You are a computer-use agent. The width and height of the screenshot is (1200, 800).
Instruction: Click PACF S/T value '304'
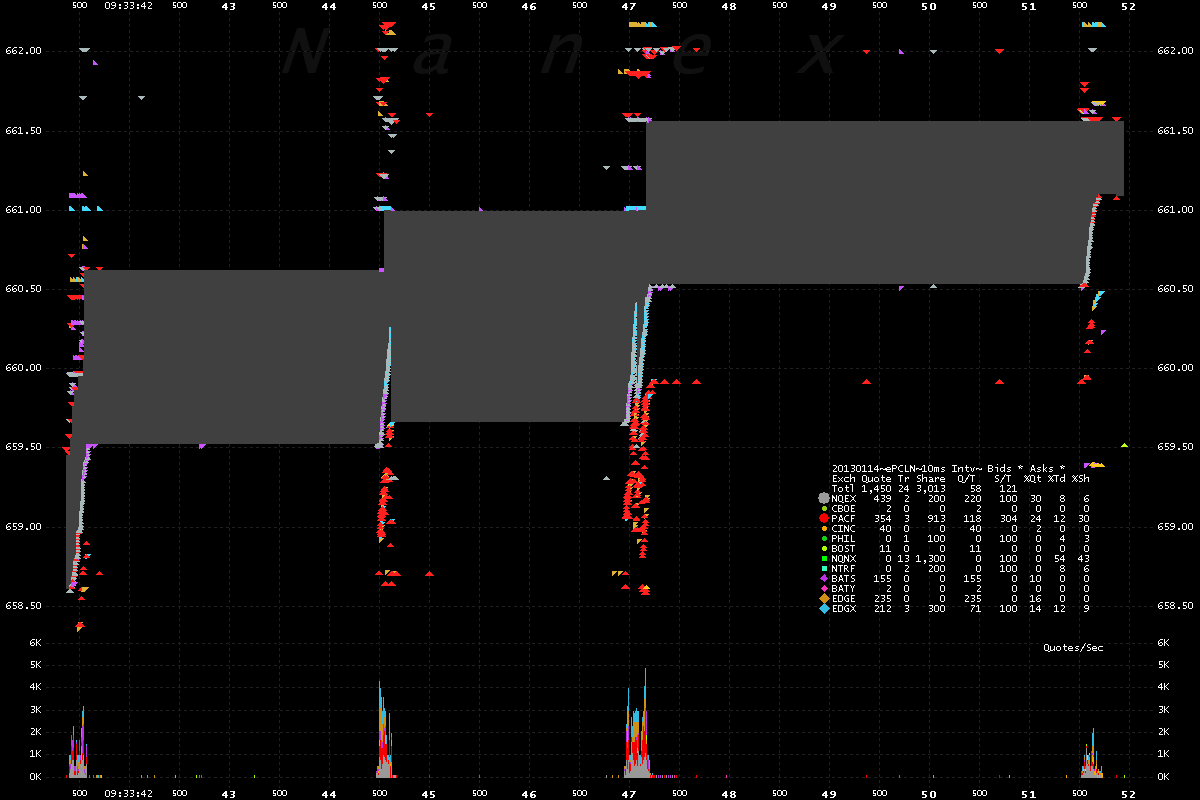(x=1008, y=518)
